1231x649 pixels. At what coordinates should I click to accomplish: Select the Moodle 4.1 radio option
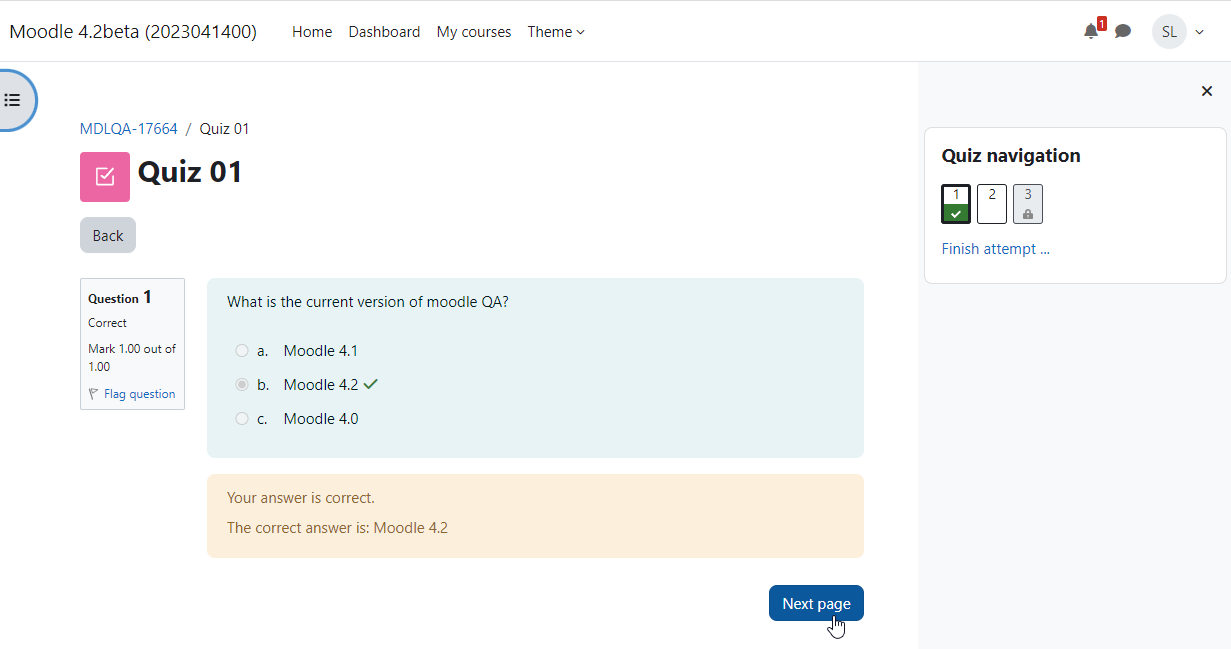[241, 351]
